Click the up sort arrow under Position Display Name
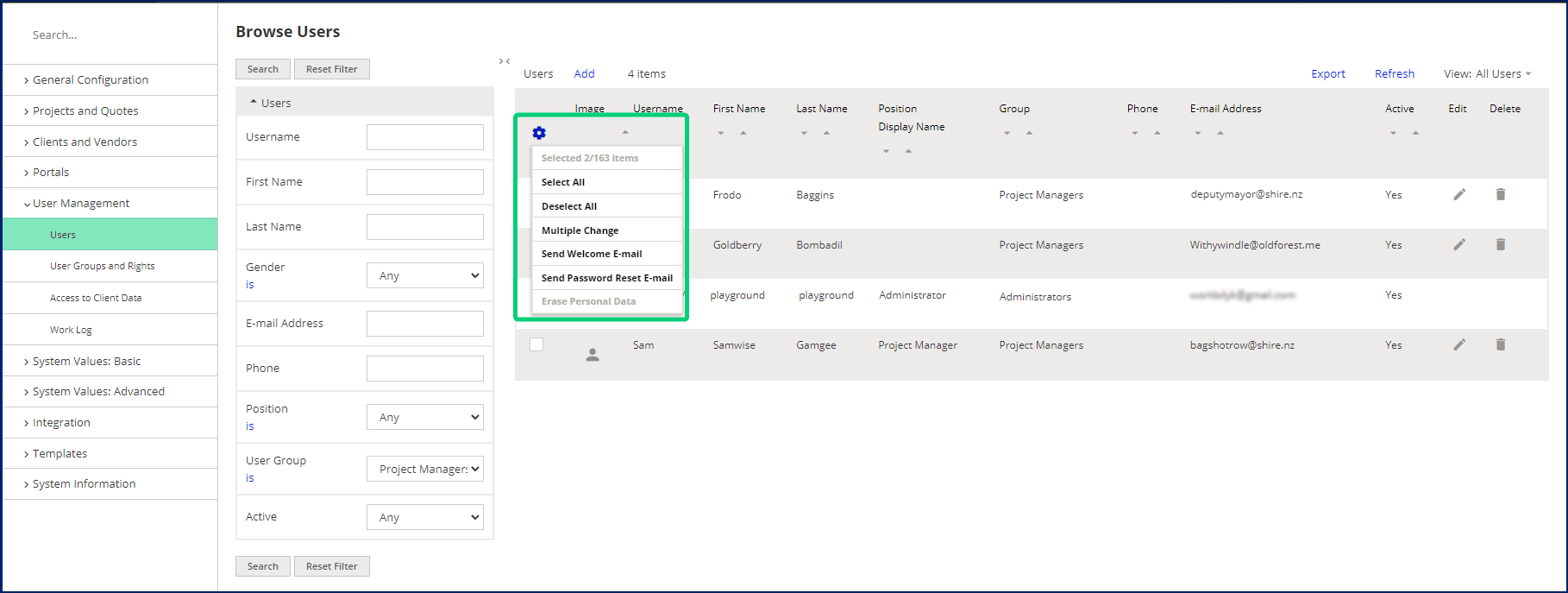The image size is (1568, 593). point(908,151)
